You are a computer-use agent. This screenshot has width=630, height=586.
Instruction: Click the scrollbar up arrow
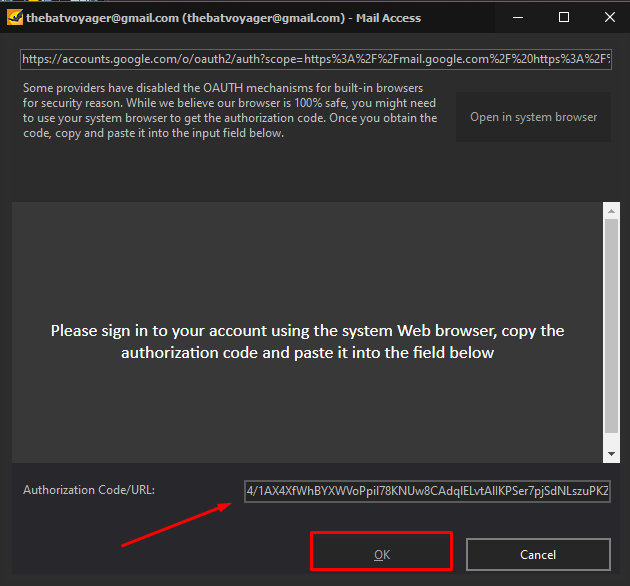click(x=612, y=211)
